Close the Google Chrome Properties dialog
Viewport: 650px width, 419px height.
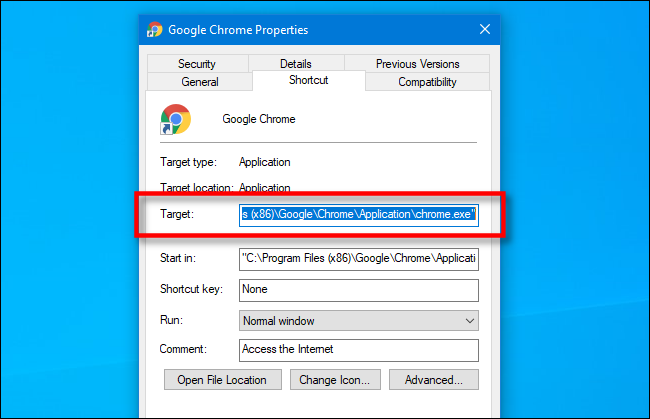[x=485, y=29]
